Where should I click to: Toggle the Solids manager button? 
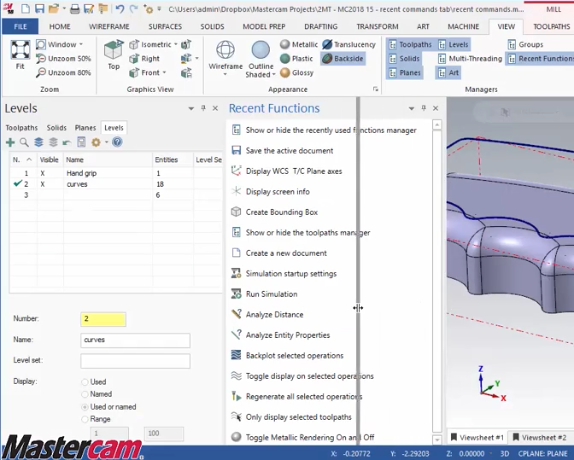[x=404, y=59]
